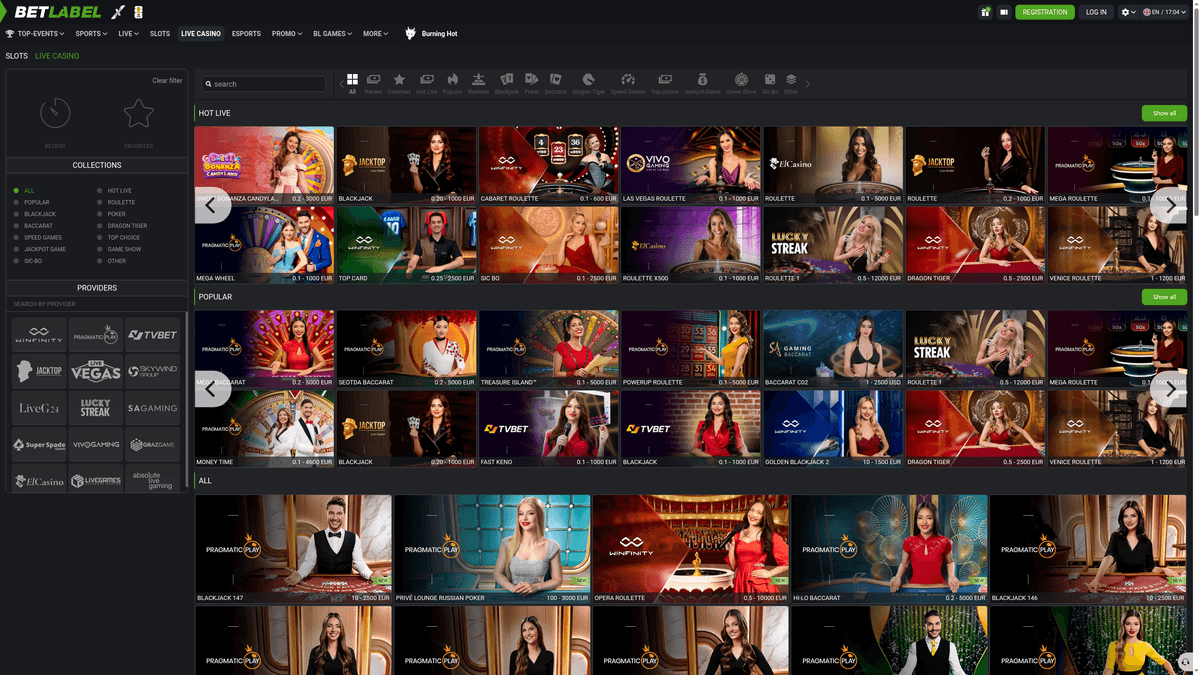Expand the PROMO dropdown menu
The width and height of the screenshot is (1200, 675).
pyautogui.click(x=287, y=34)
